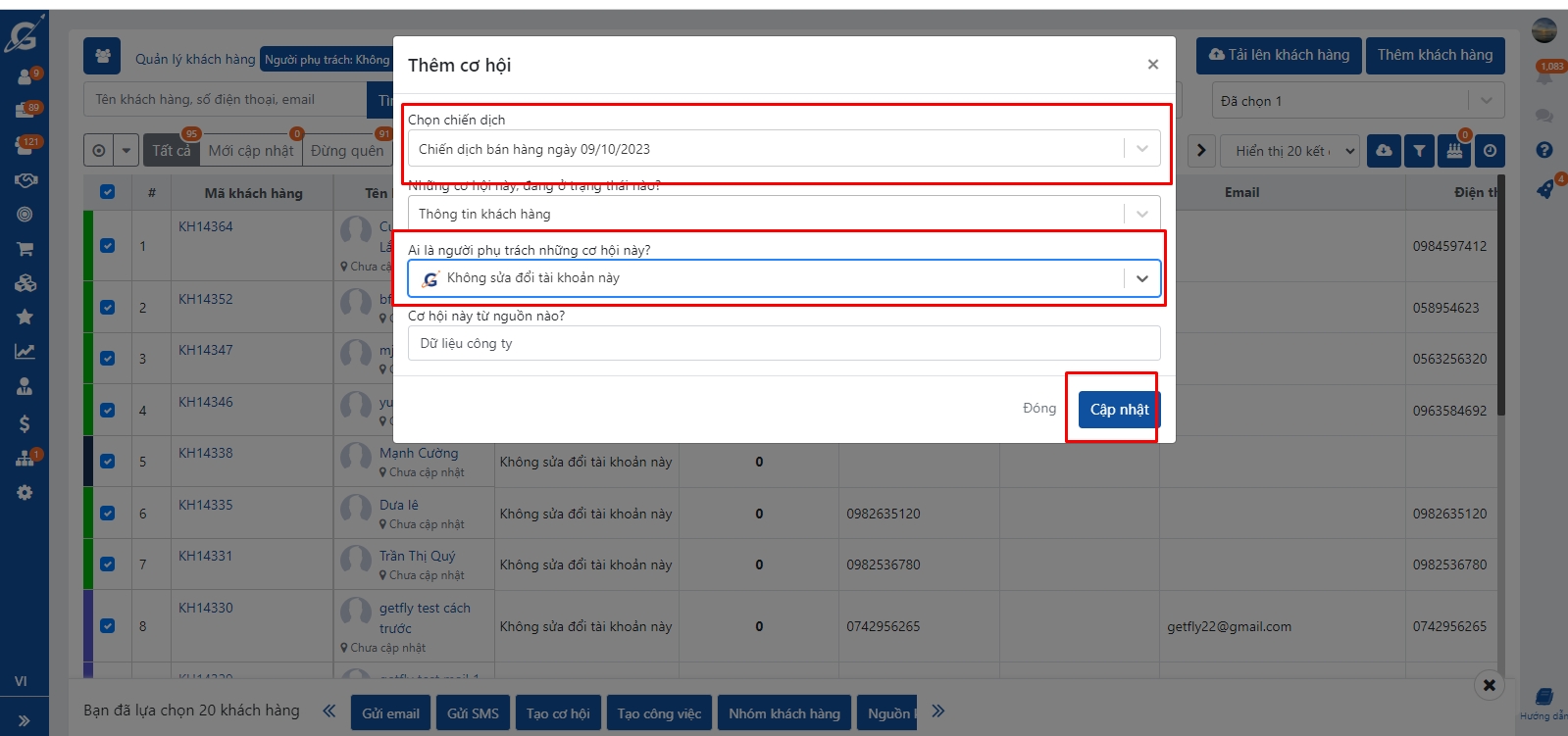Screen dimensions: 1568x736
Task: Open the star favorites sidebar icon
Action: 25,317
